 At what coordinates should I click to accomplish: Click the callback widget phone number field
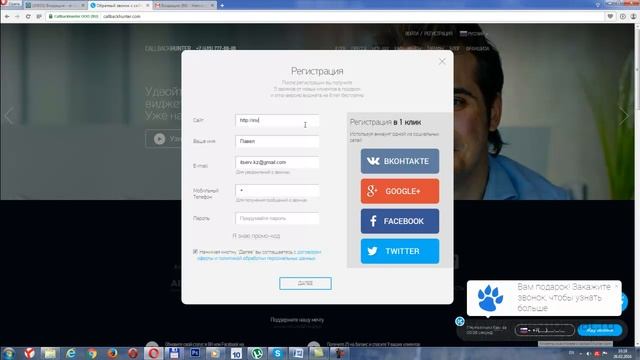[x=544, y=330]
